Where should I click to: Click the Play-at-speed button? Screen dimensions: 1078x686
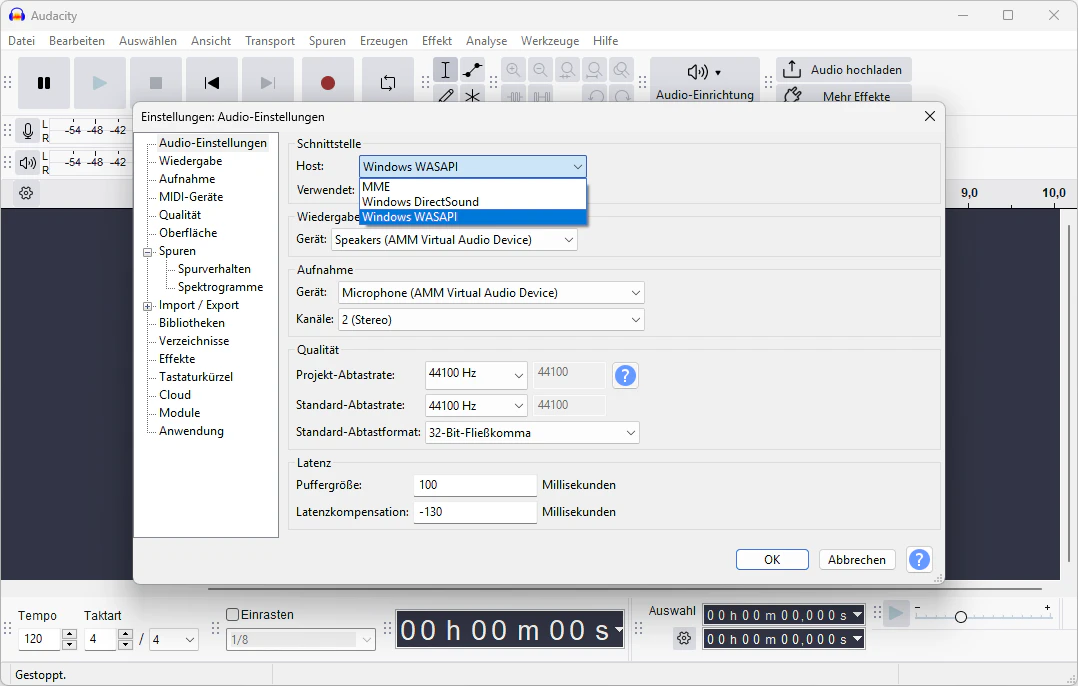(896, 612)
